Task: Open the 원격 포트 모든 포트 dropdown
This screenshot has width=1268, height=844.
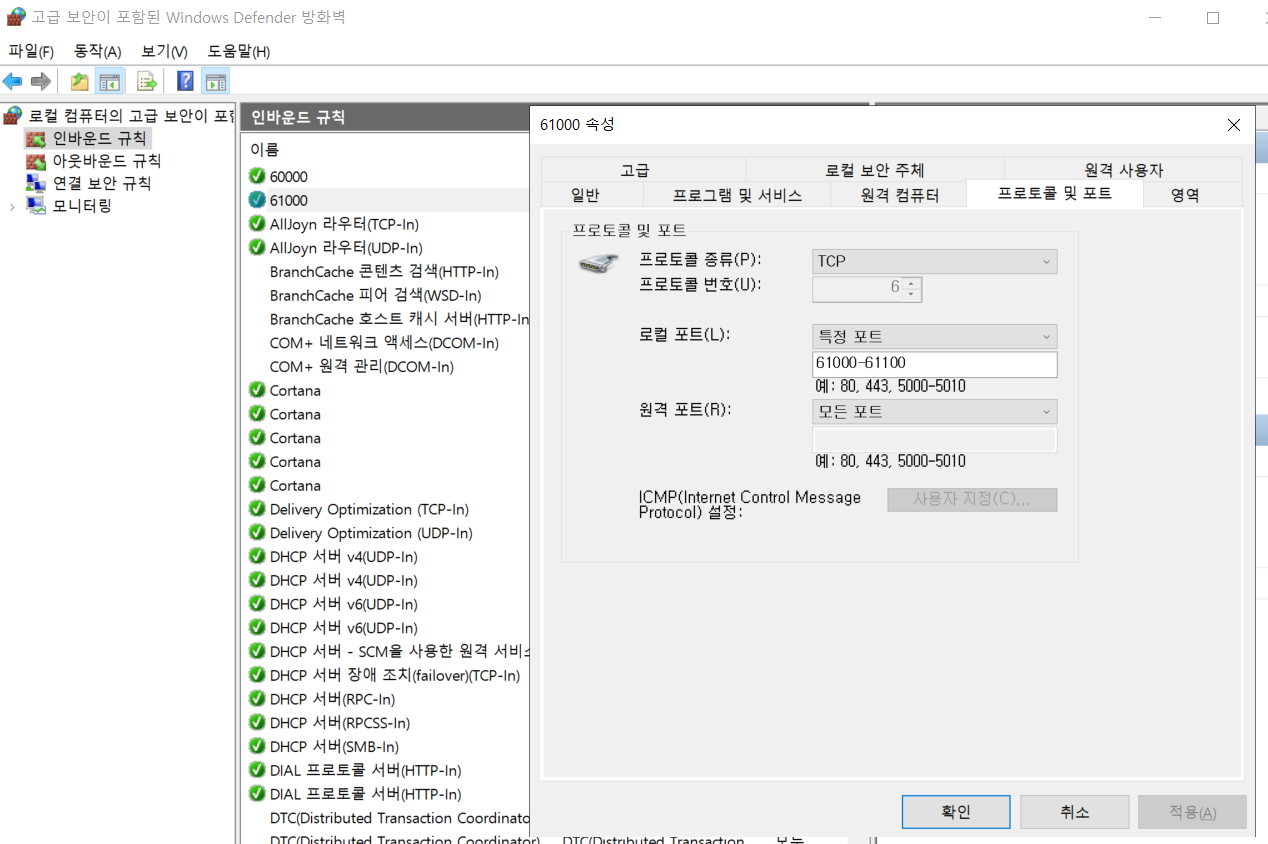Action: coord(934,411)
